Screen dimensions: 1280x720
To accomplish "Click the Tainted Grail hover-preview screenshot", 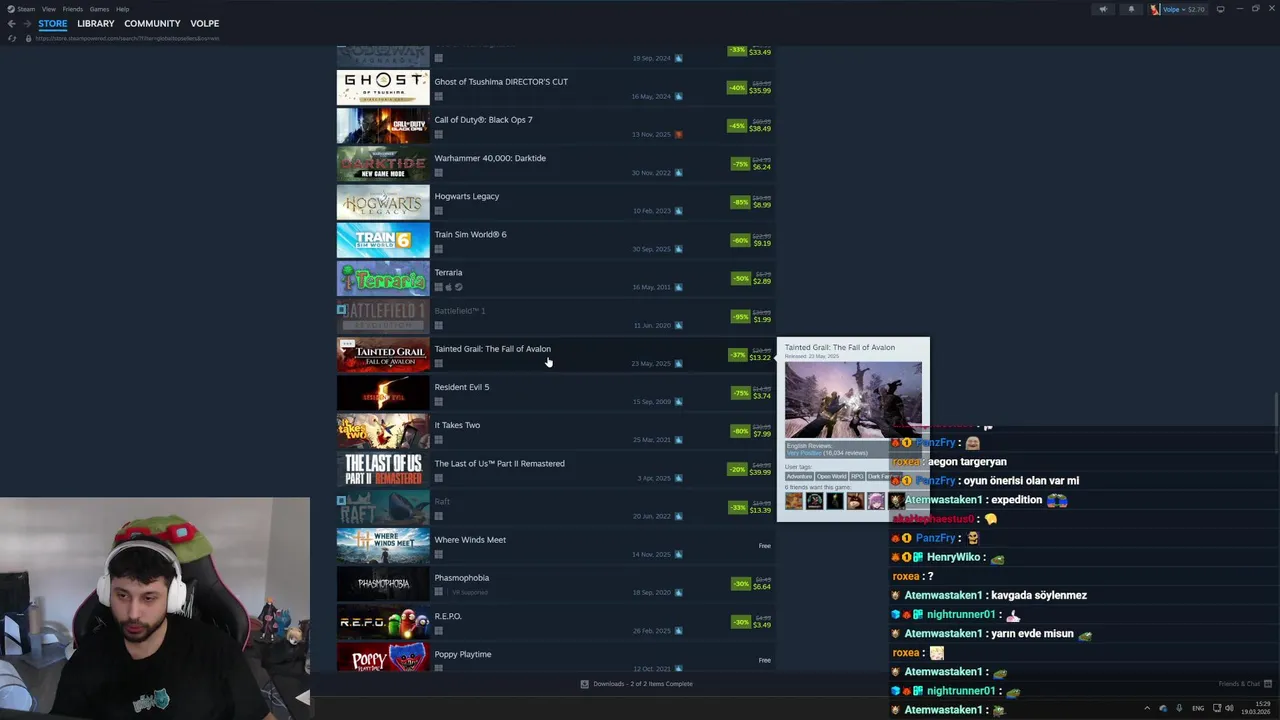I will [x=853, y=400].
